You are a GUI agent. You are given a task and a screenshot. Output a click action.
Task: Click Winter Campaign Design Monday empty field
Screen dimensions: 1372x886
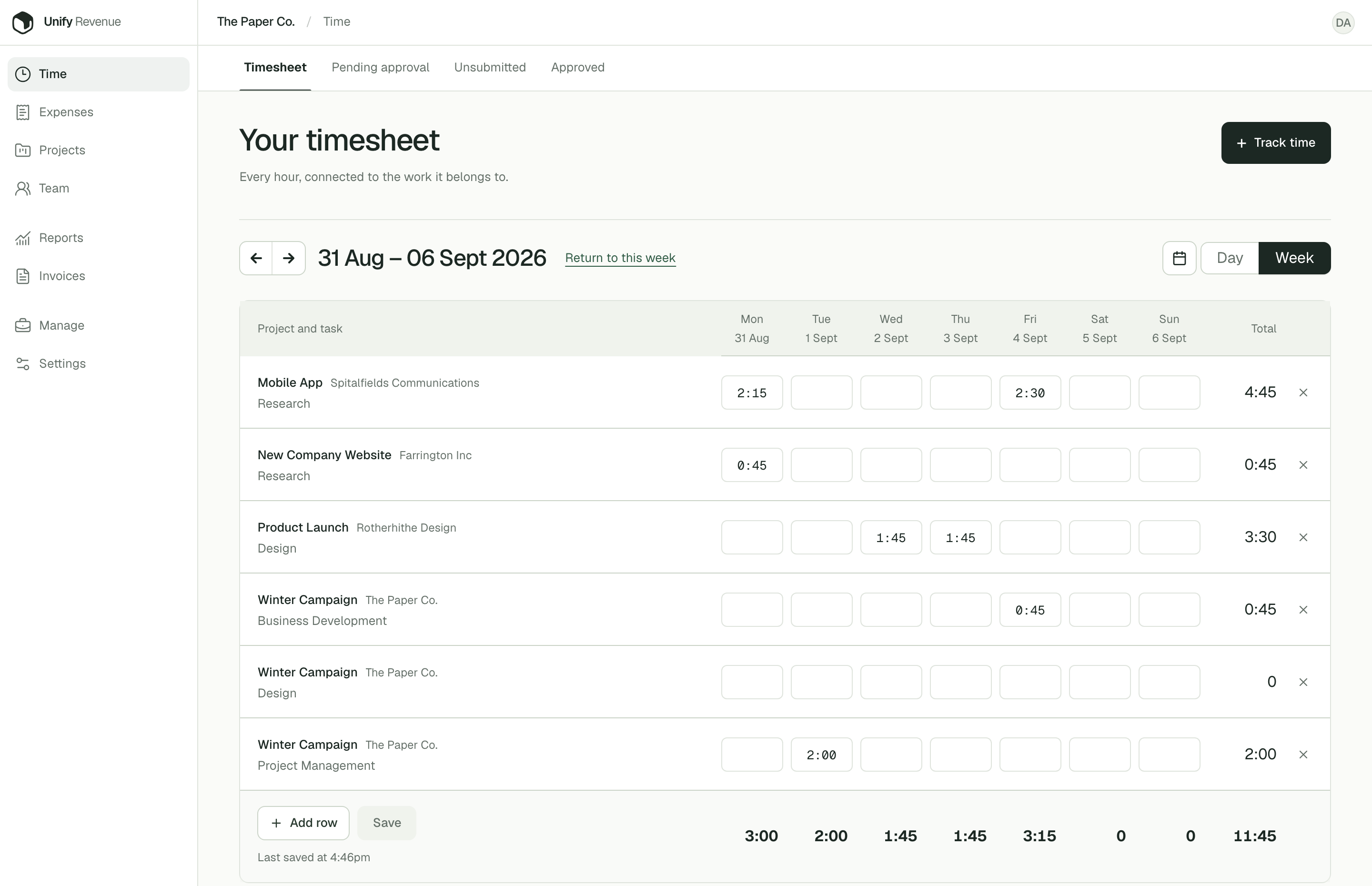click(x=752, y=682)
